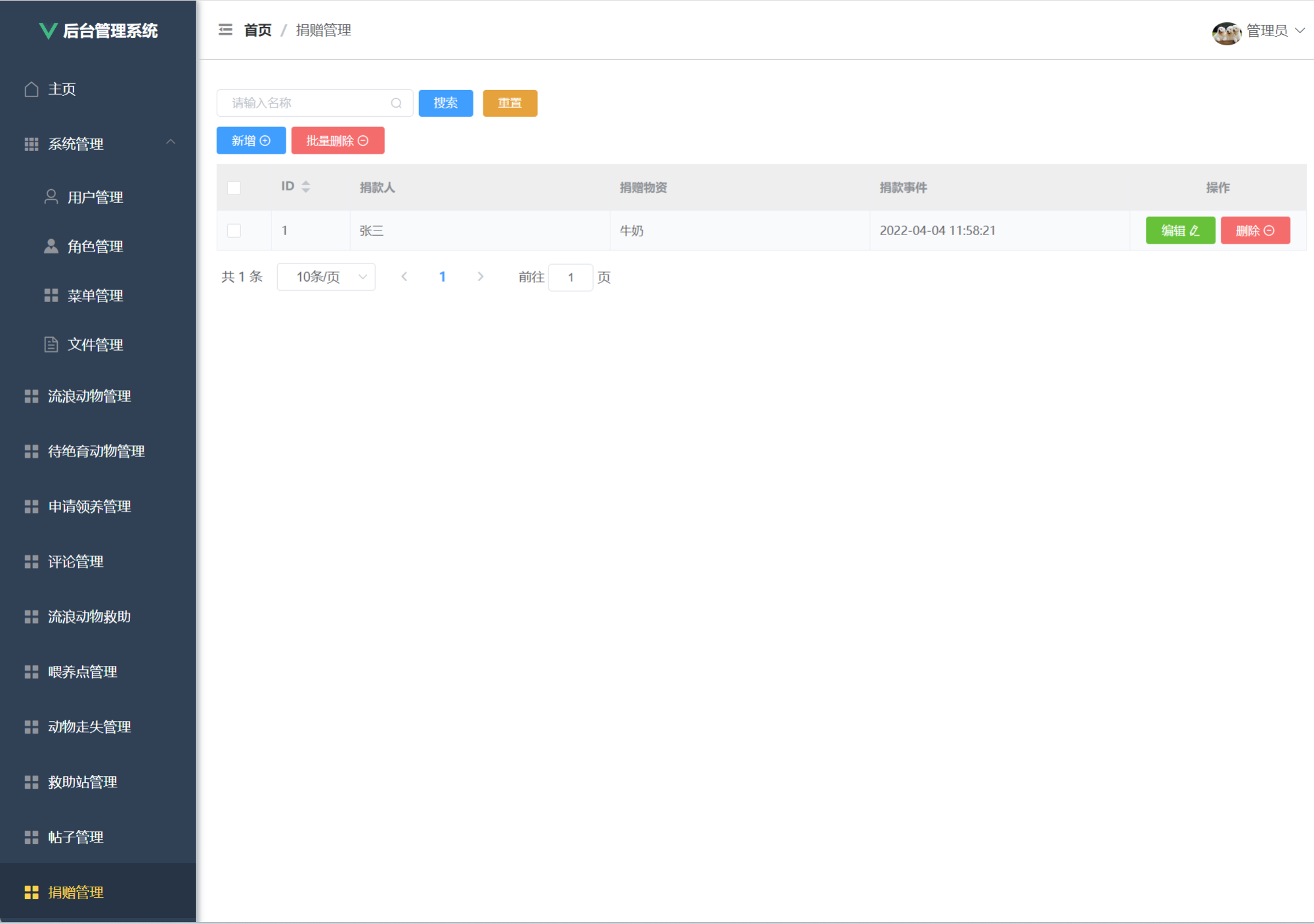Click the 角色管理 solid user icon

(51, 246)
